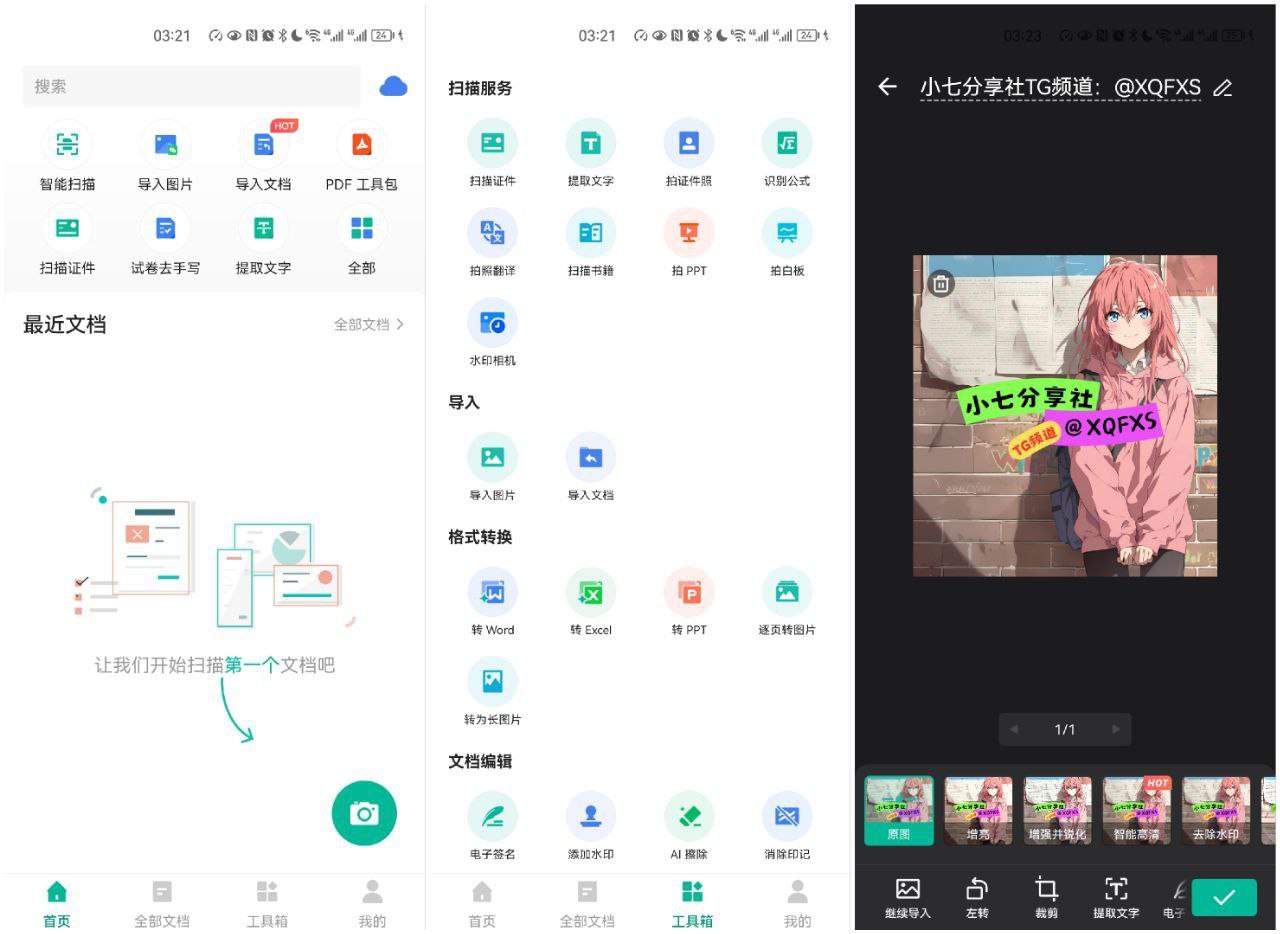Select the 智能扫描 smart scan tool
The image size is (1280, 934).
(x=67, y=158)
